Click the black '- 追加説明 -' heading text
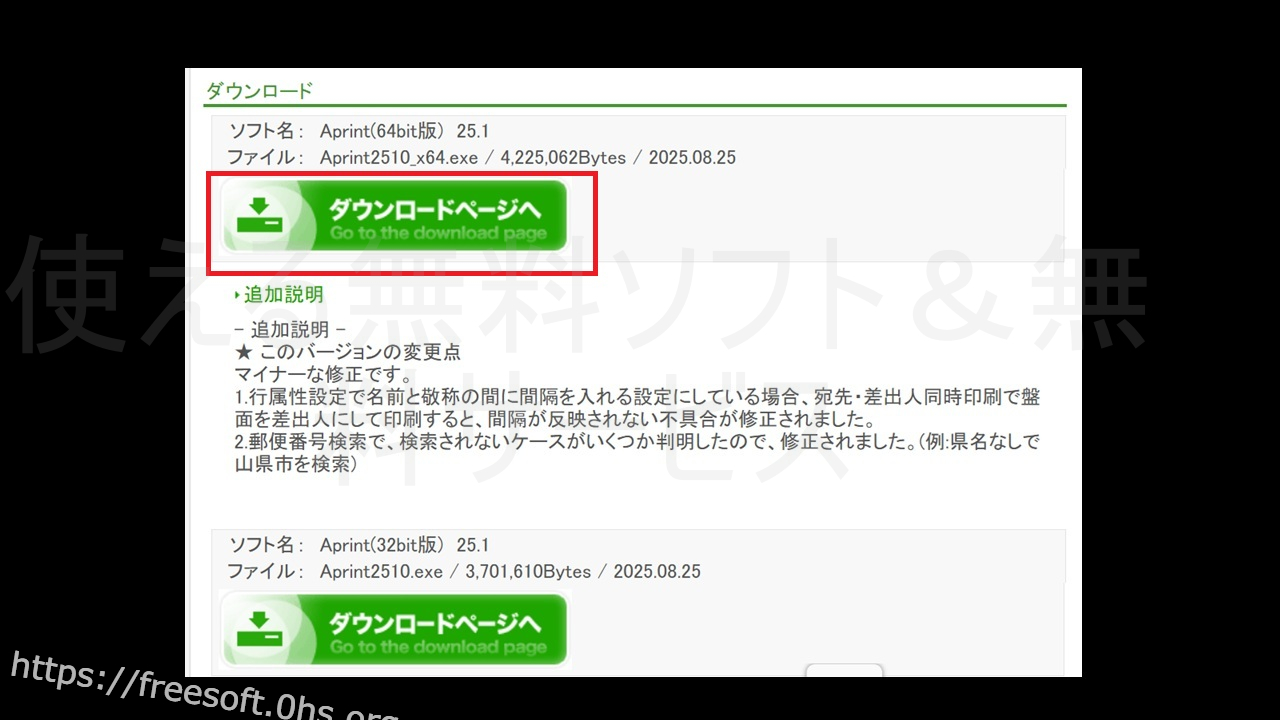Screen dimensions: 1280x720 click(289, 330)
